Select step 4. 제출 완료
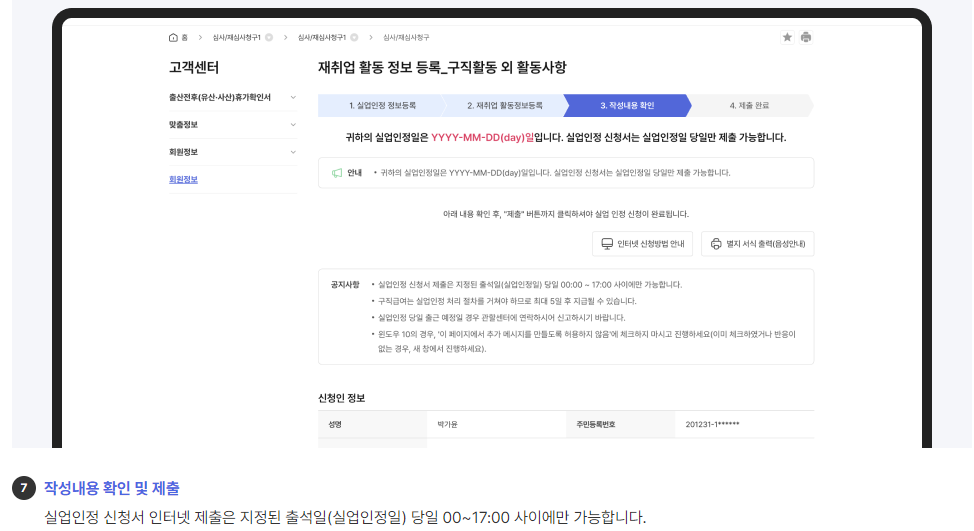The width and height of the screenshot is (974, 531). point(749,106)
